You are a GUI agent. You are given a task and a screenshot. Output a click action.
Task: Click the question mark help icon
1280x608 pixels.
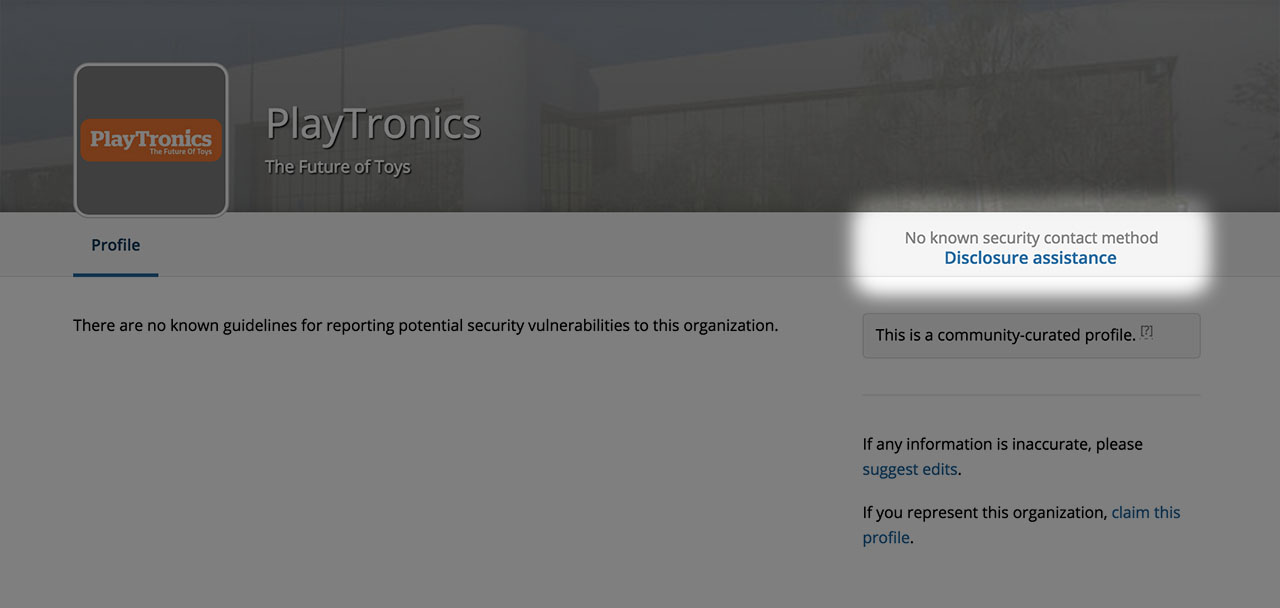click(1147, 331)
